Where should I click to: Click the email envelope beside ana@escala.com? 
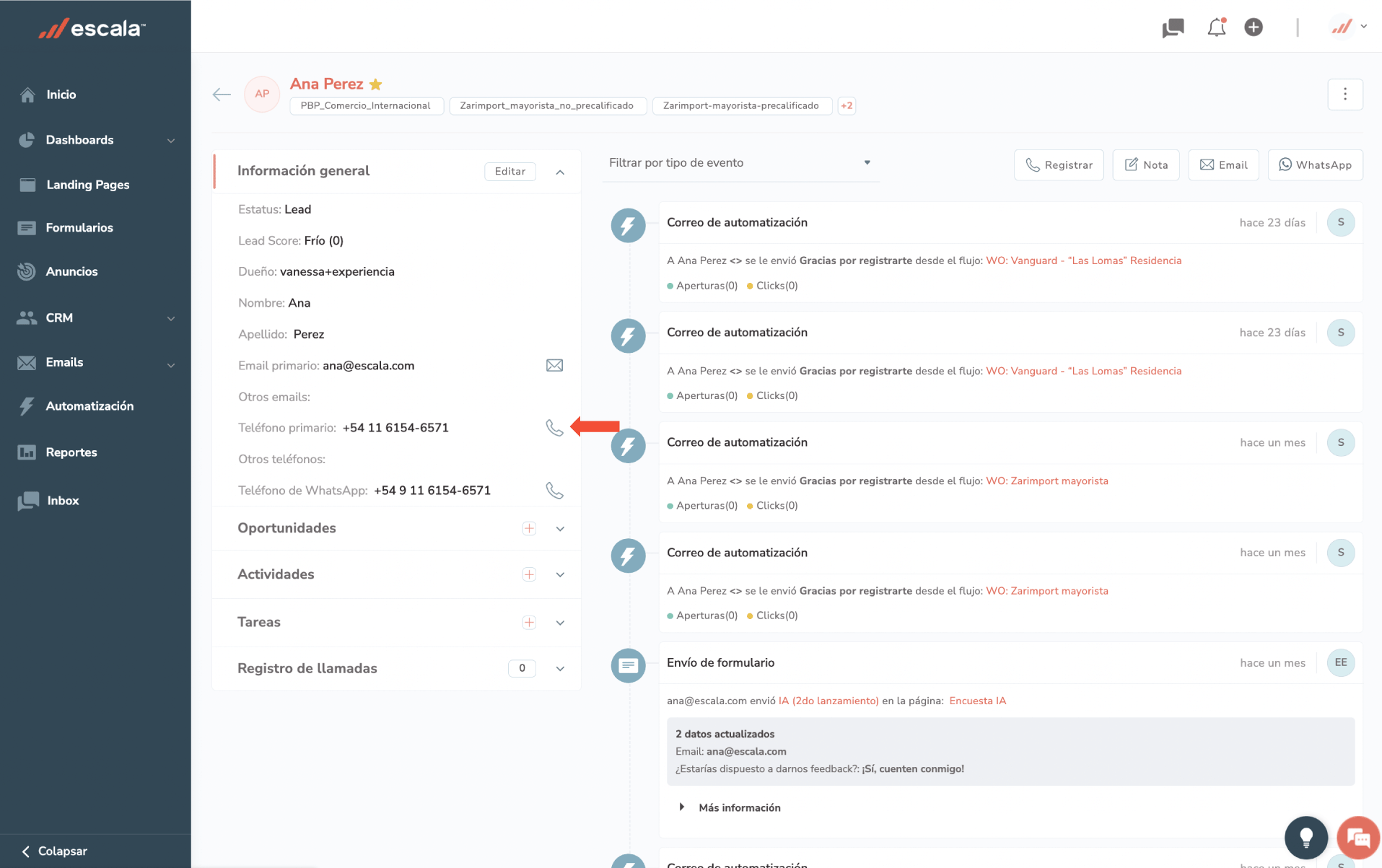[554, 365]
